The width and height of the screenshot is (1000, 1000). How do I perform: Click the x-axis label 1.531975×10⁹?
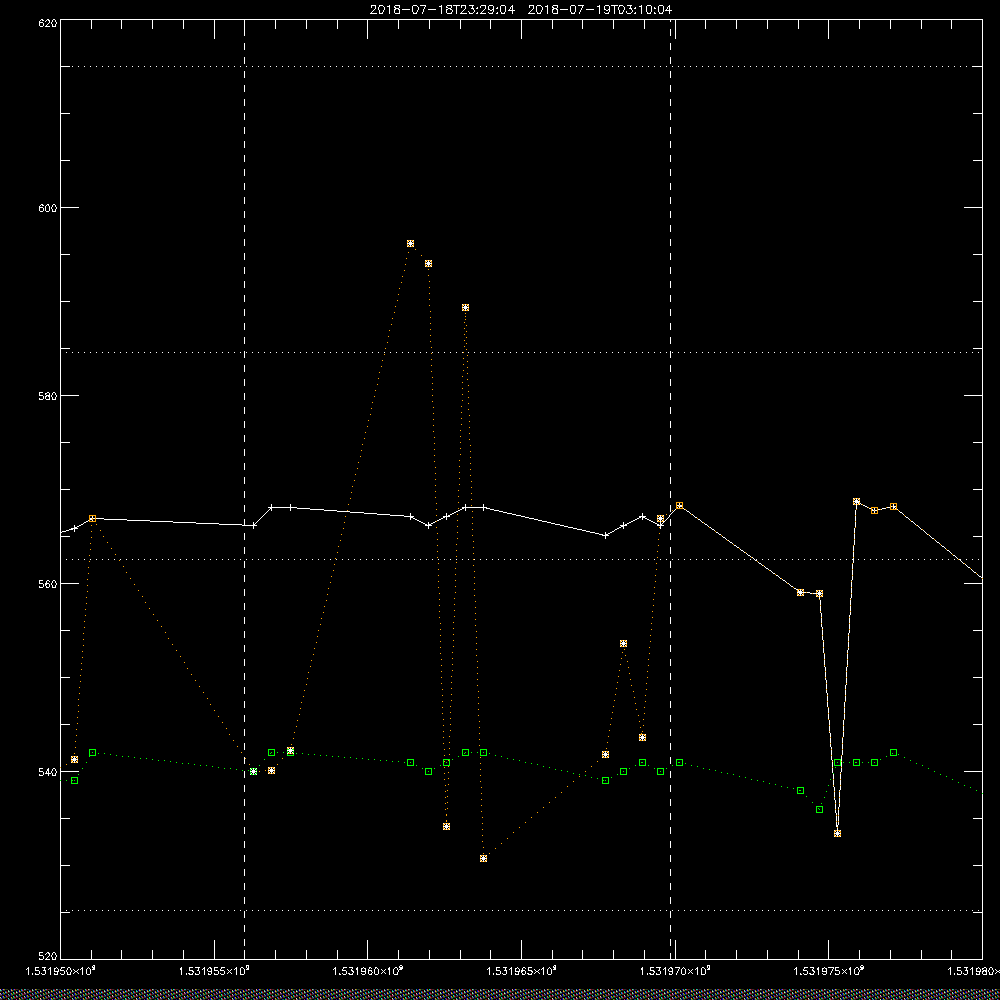click(830, 971)
